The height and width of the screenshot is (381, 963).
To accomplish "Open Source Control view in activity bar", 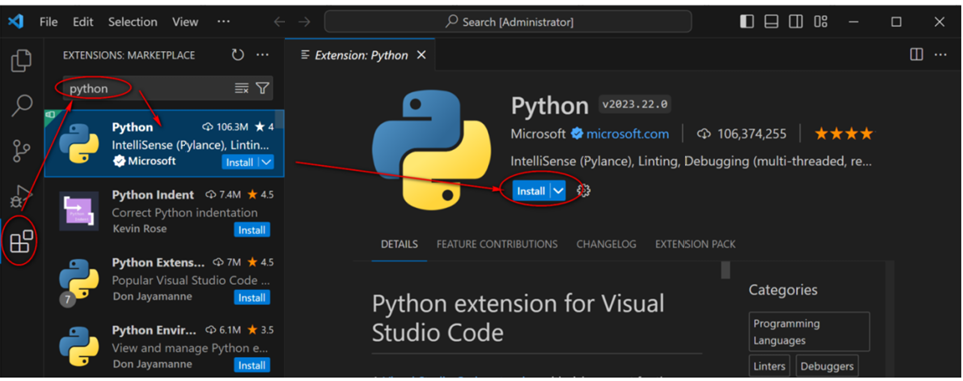I will [x=21, y=151].
